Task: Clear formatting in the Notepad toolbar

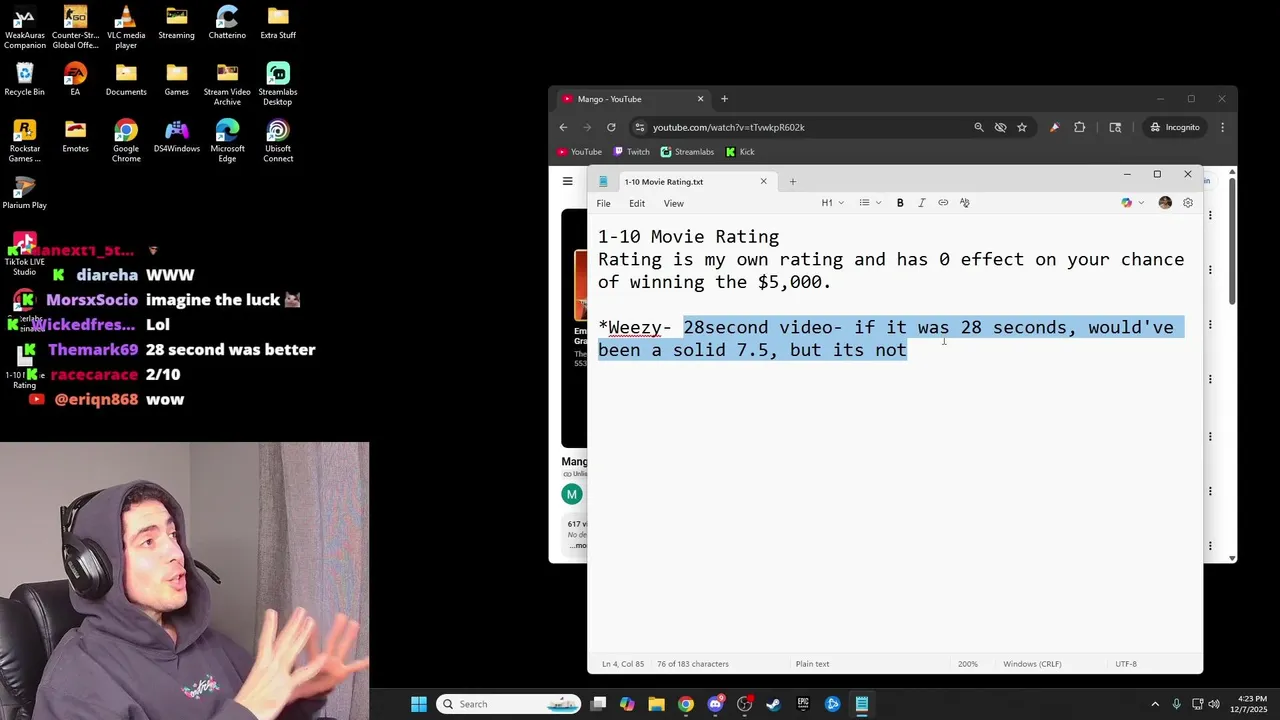Action: (965, 203)
